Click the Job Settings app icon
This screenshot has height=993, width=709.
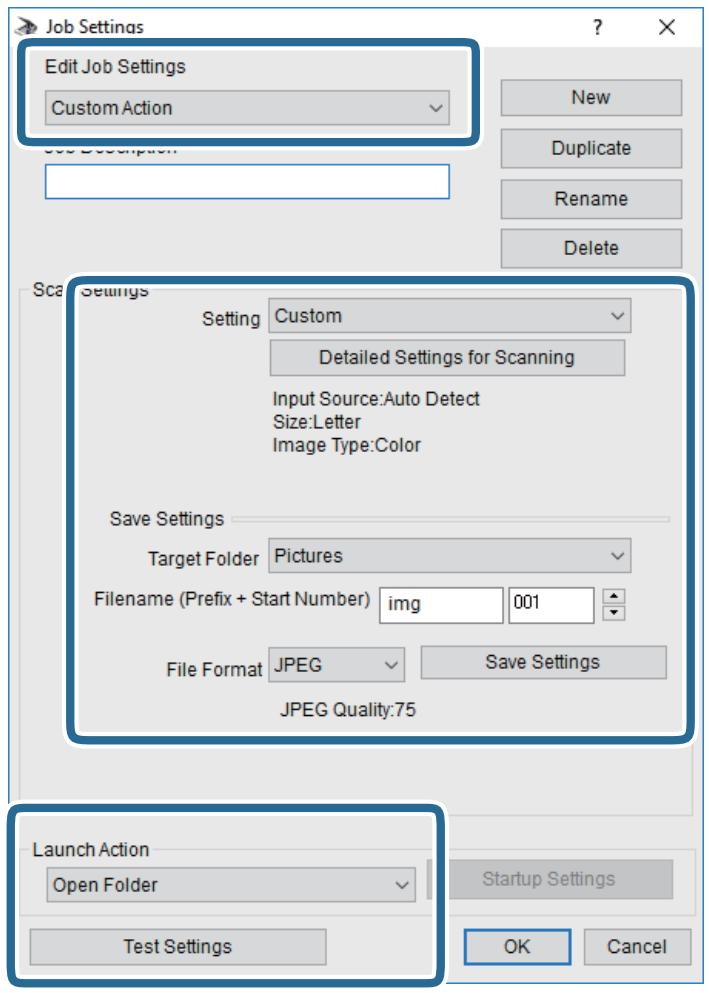pos(26,27)
